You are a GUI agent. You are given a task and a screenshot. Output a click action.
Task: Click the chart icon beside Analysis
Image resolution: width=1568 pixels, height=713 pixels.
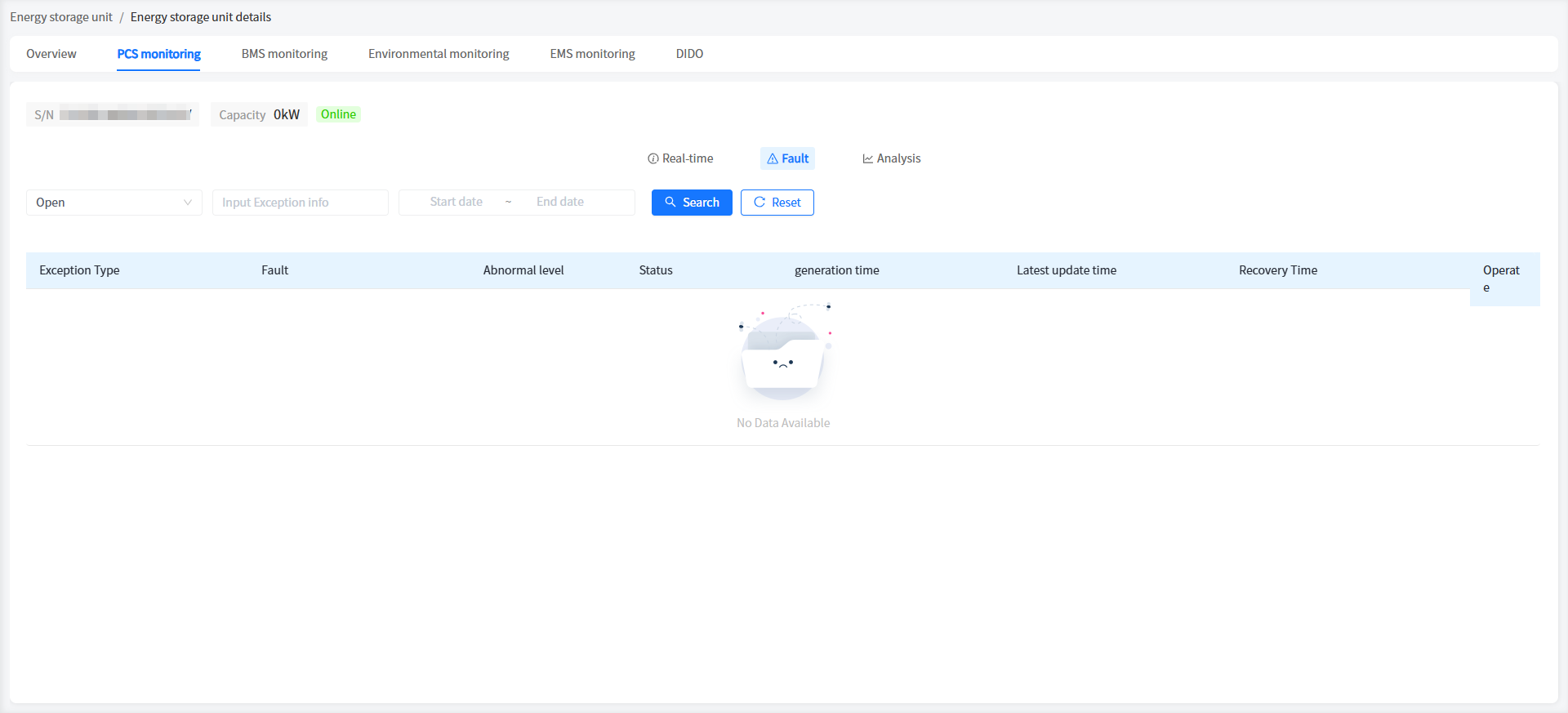point(868,159)
